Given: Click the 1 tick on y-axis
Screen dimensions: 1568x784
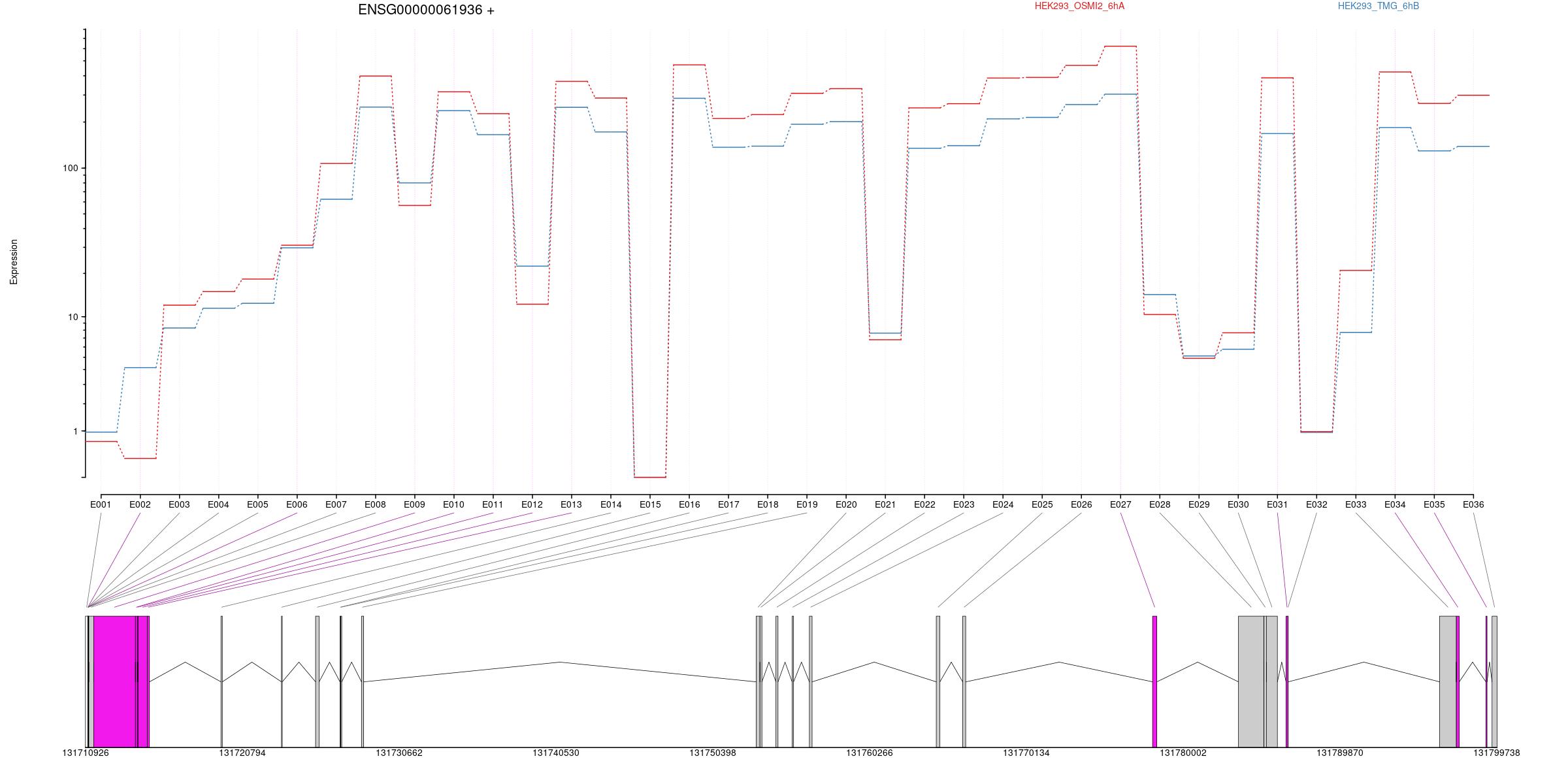Looking at the screenshot, I should tap(75, 431).
